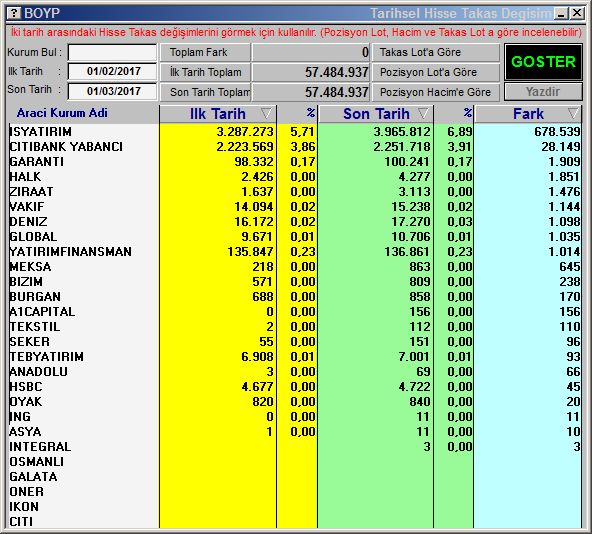Select the TEKSTIL row name

click(35, 327)
